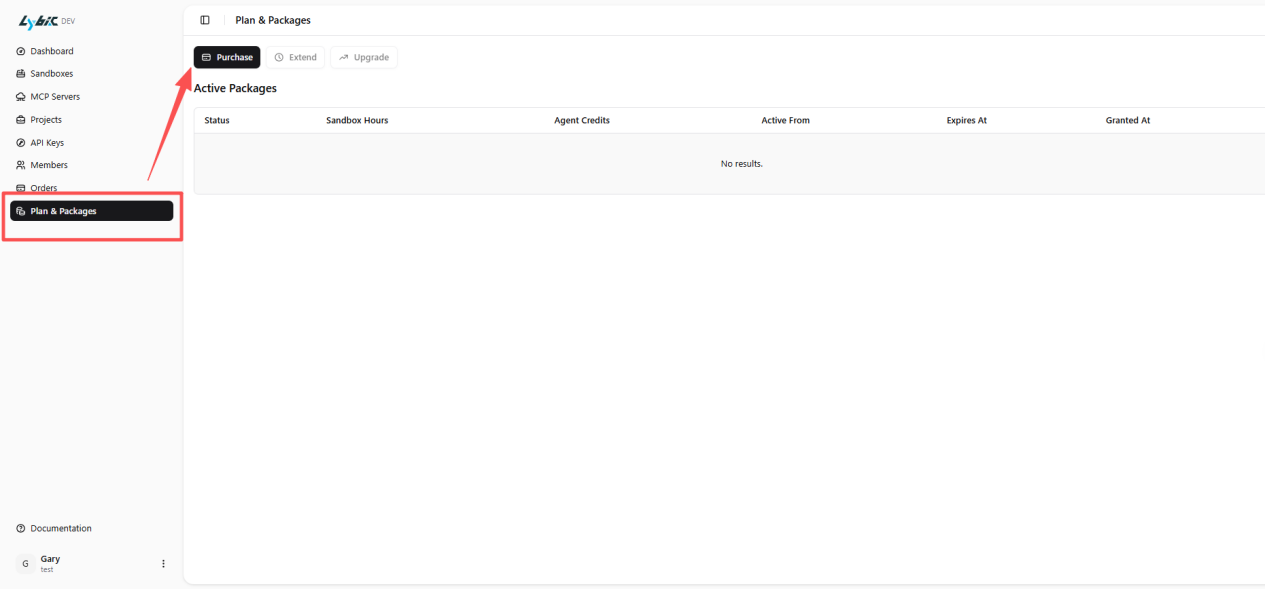1265x589 pixels.
Task: Click the Gary user avatar
Action: pos(26,564)
